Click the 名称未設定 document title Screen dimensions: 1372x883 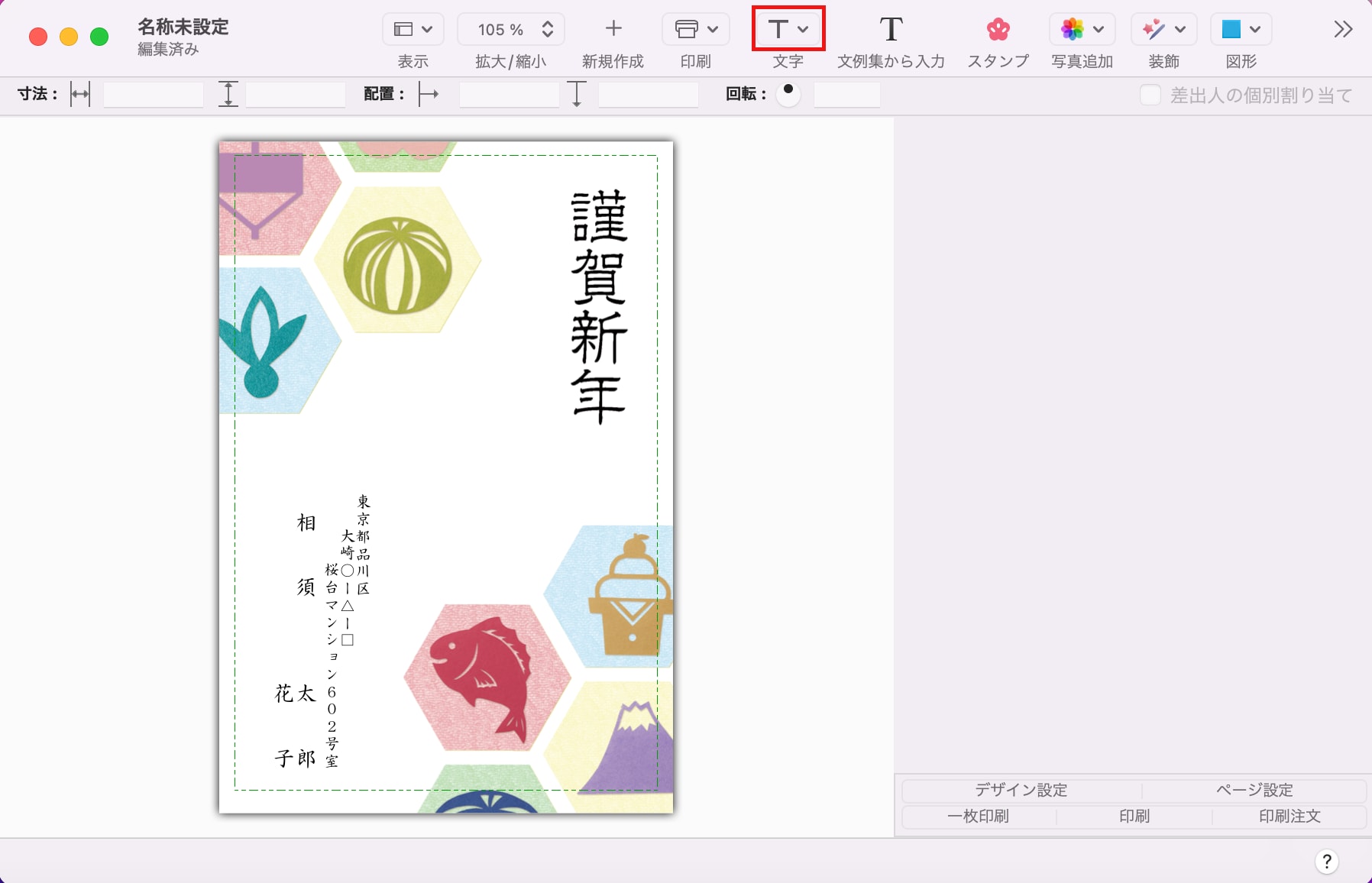183,27
